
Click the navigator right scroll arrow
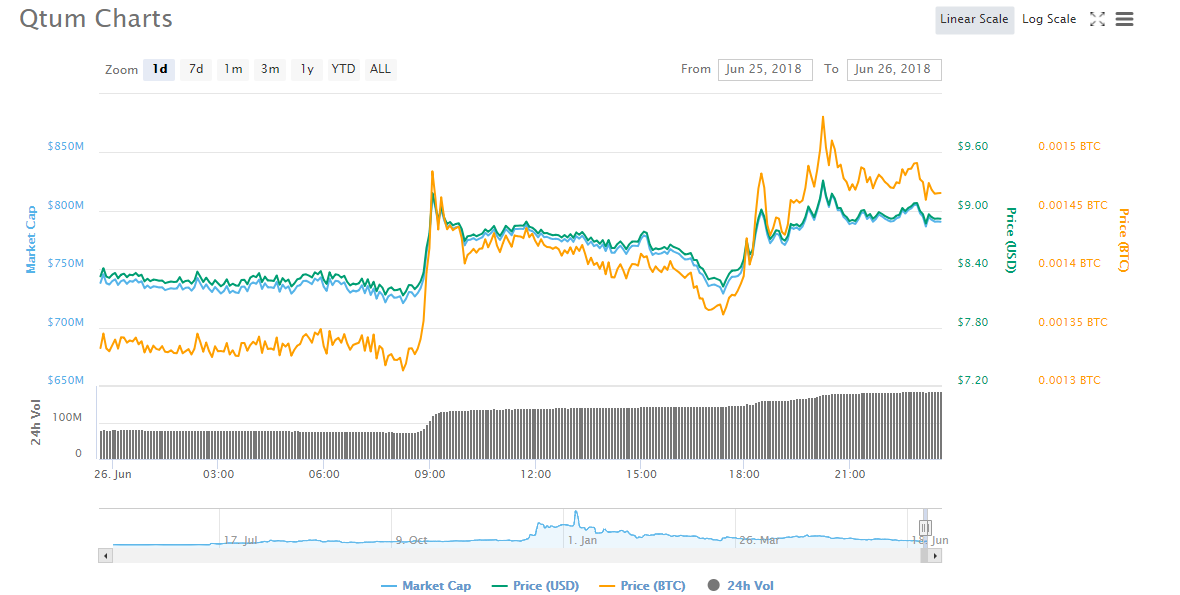(x=935, y=556)
